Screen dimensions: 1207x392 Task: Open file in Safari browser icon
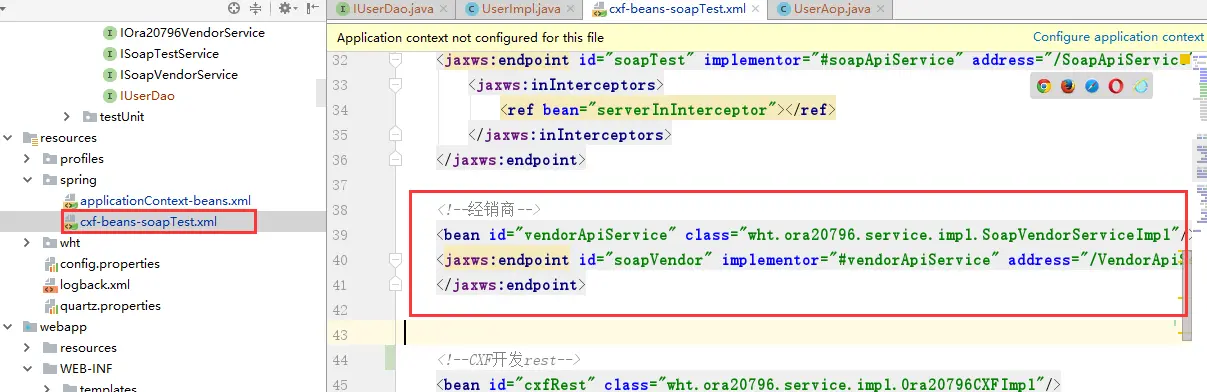1091,86
